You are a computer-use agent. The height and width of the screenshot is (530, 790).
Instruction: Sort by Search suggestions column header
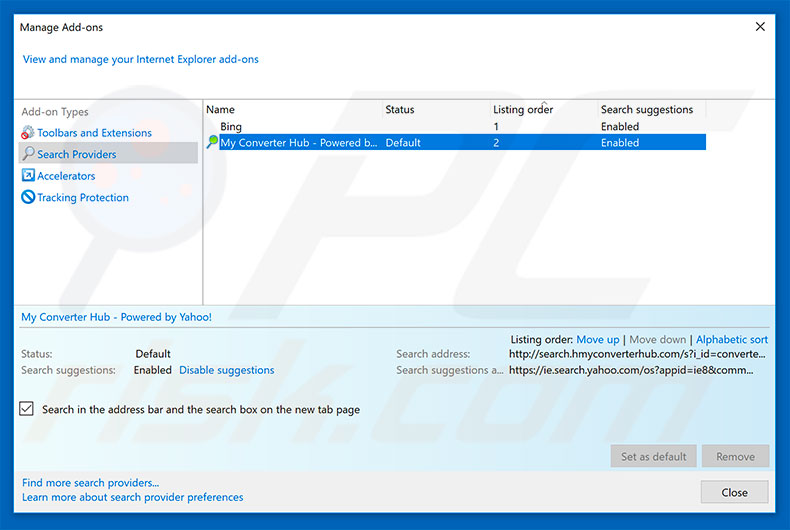[647, 109]
